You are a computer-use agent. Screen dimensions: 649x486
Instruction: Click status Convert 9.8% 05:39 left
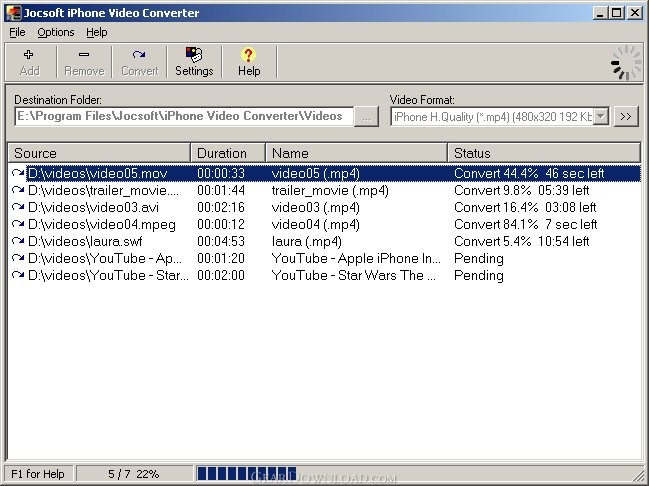[x=522, y=190]
